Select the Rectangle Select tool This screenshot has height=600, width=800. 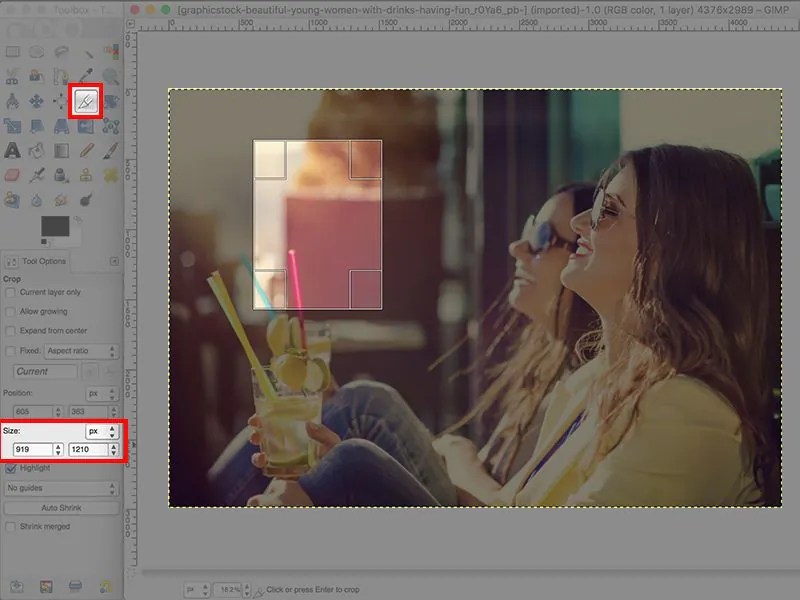coord(10,51)
